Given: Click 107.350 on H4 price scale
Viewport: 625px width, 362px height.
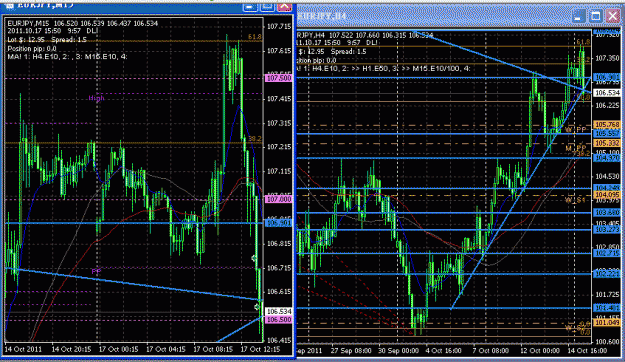Looking at the screenshot, I should [x=607, y=58].
